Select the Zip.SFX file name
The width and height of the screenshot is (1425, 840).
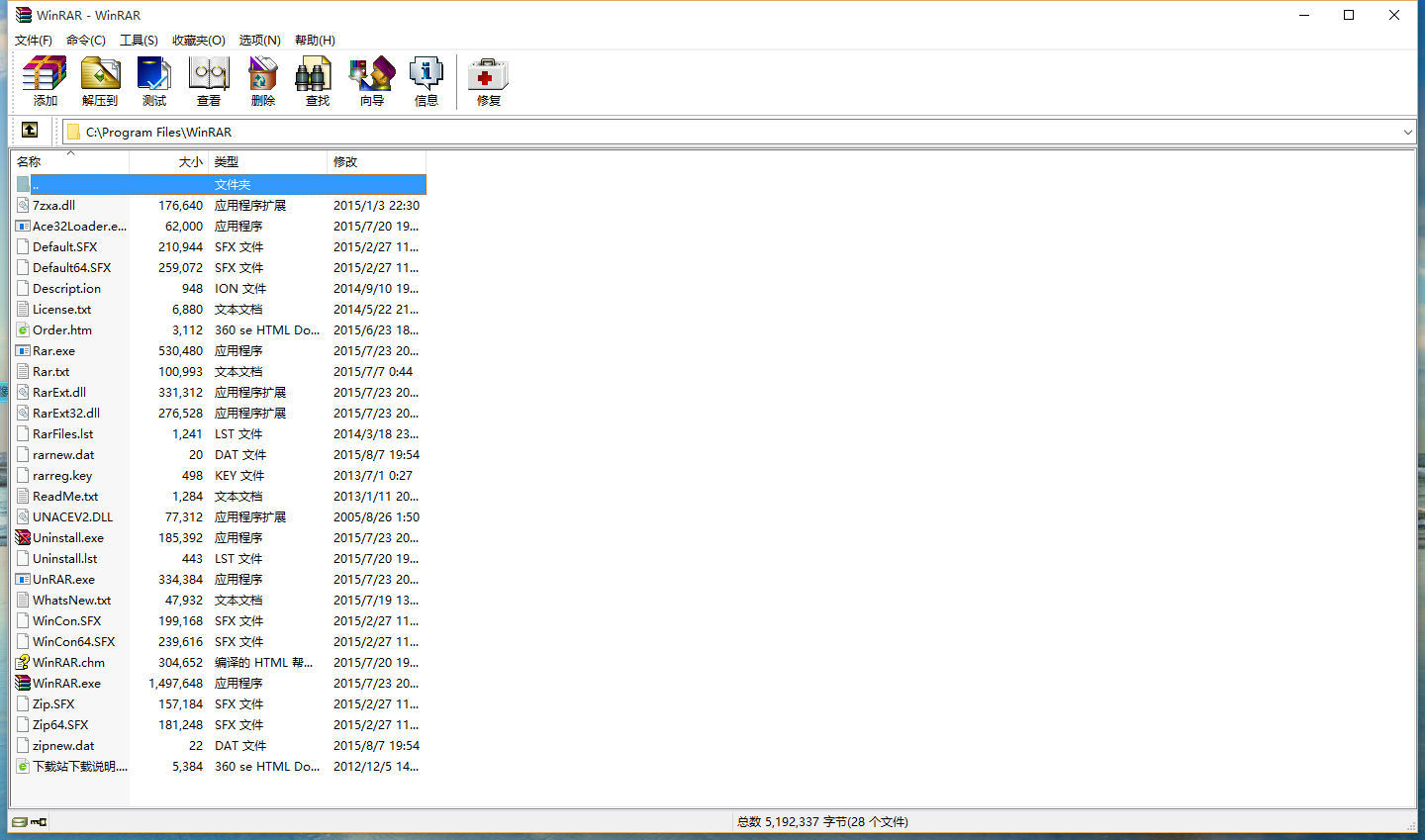pos(53,704)
